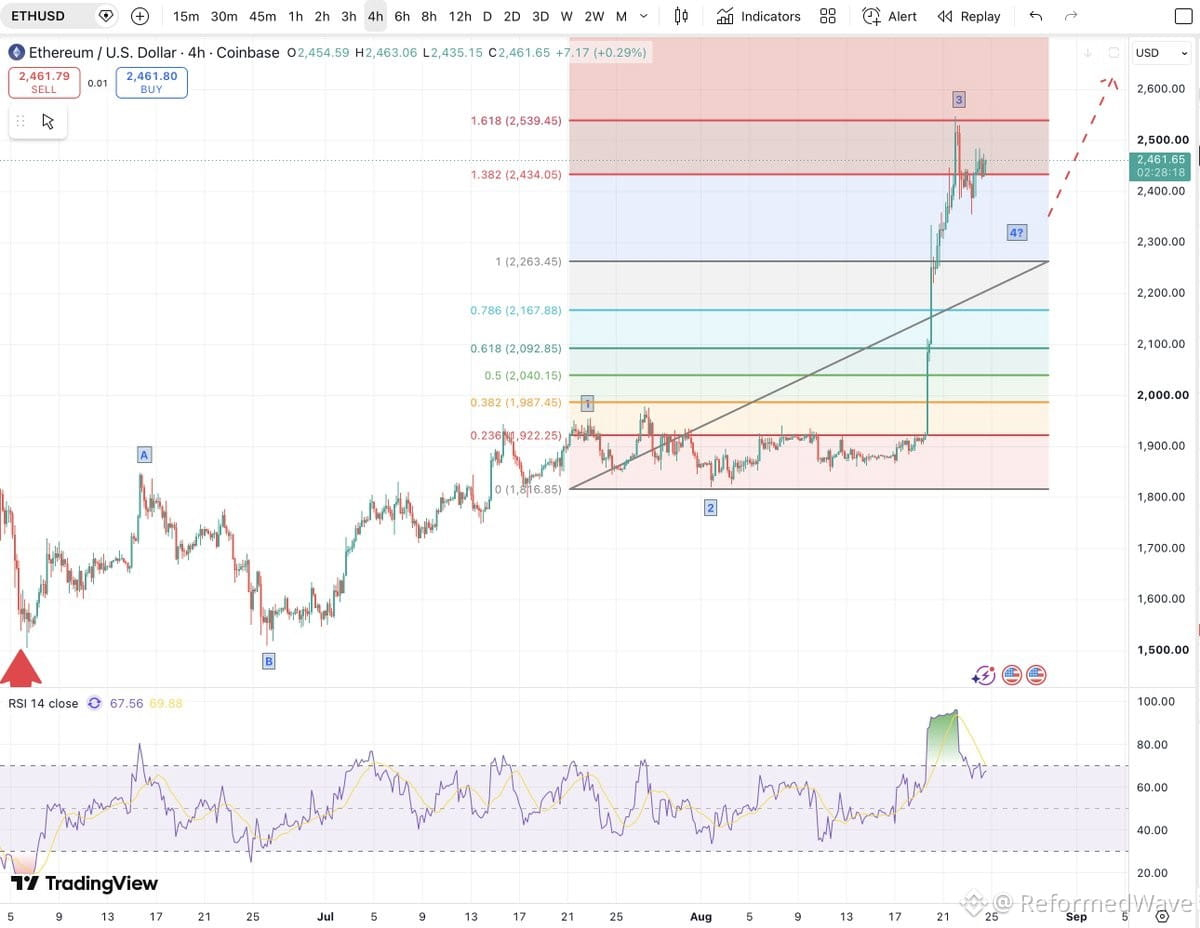This screenshot has width=1200, height=928.
Task: Select the 4? wave label
Action: (x=1017, y=233)
